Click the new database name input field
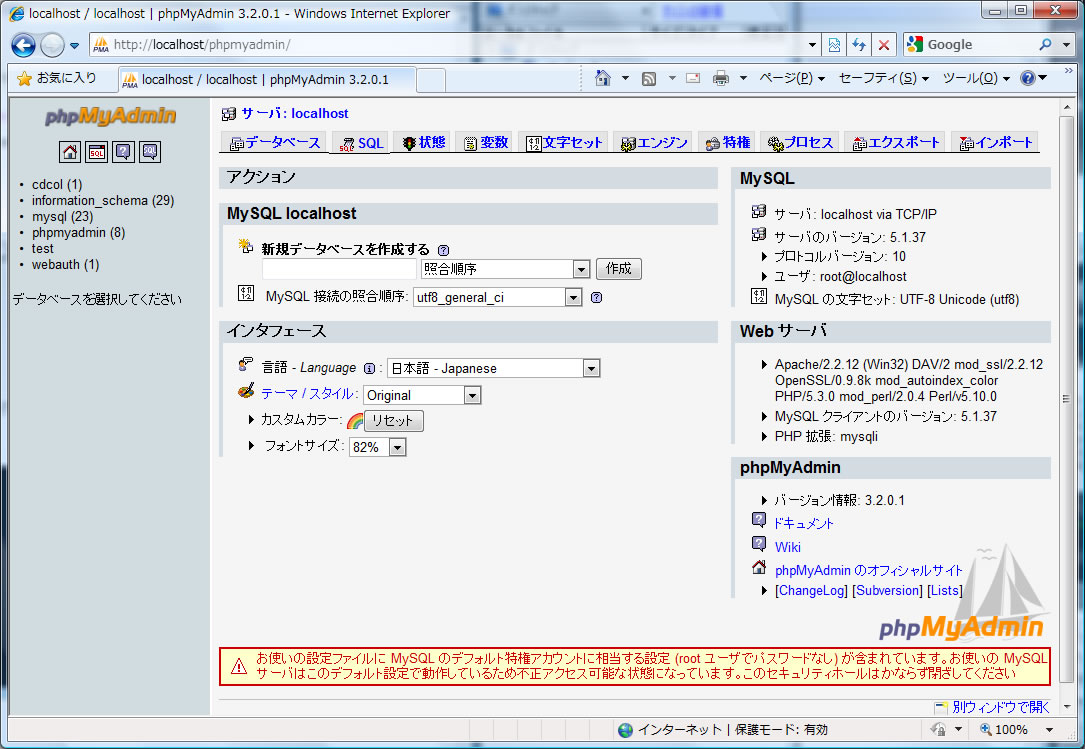The height and width of the screenshot is (749, 1085). [338, 269]
